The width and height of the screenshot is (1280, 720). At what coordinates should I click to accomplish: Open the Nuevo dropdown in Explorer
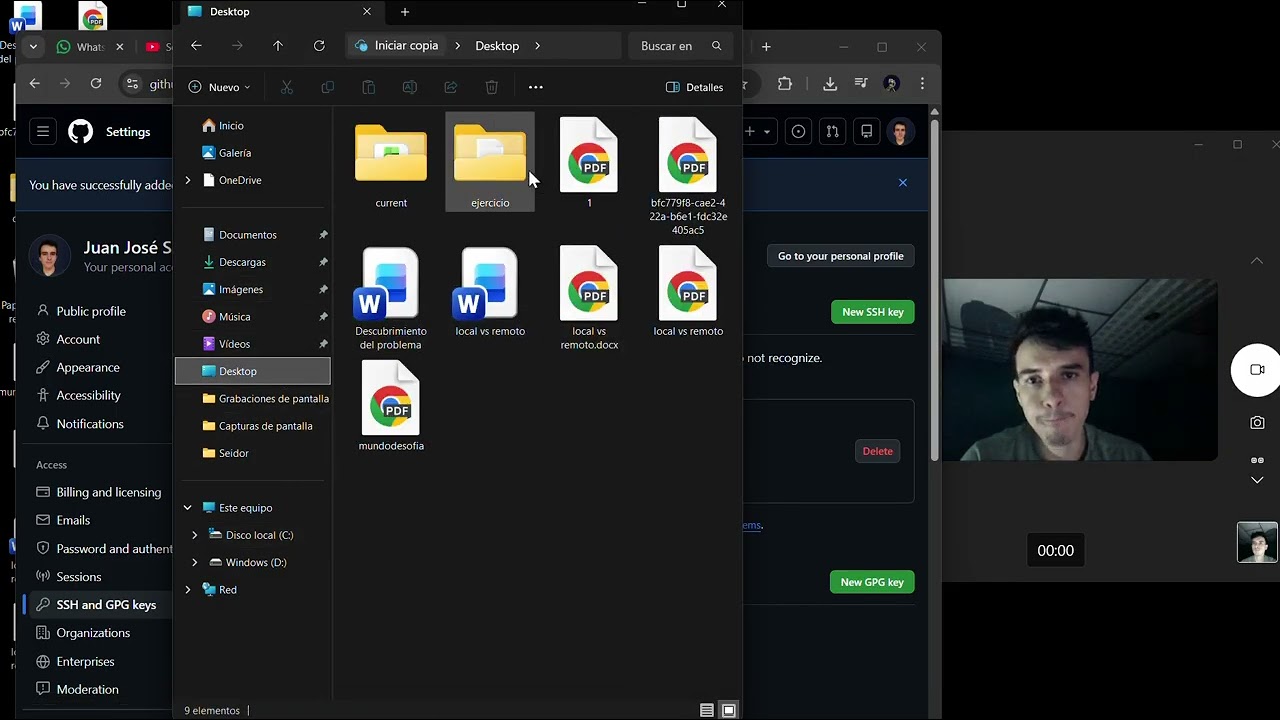click(220, 87)
